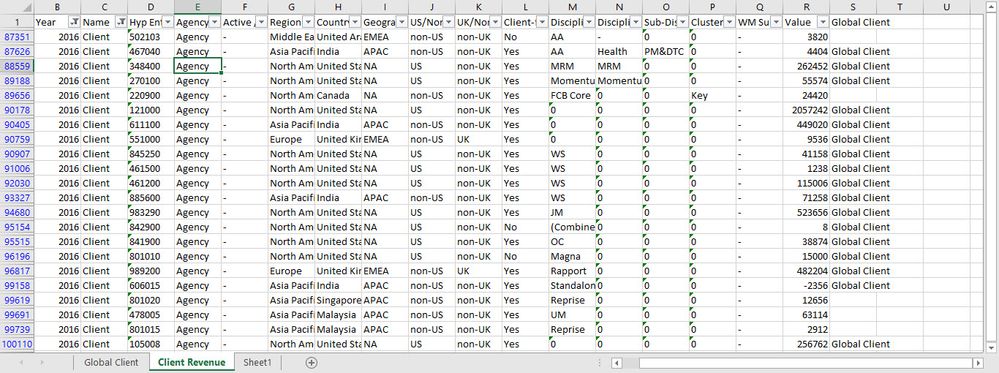This screenshot has width=999, height=373.
Task: Select the Health cell in column N
Action: 619,52
